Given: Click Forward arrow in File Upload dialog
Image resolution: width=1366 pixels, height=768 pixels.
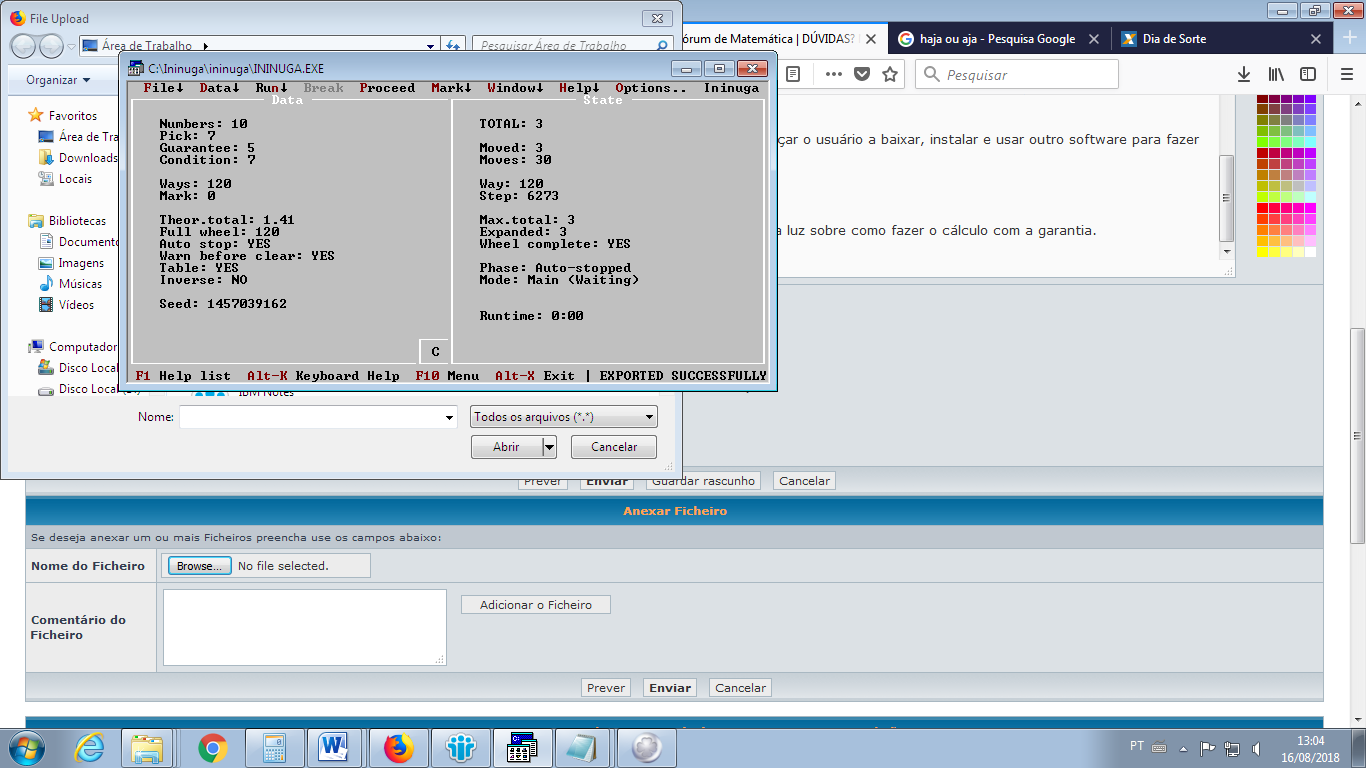Looking at the screenshot, I should point(51,46).
